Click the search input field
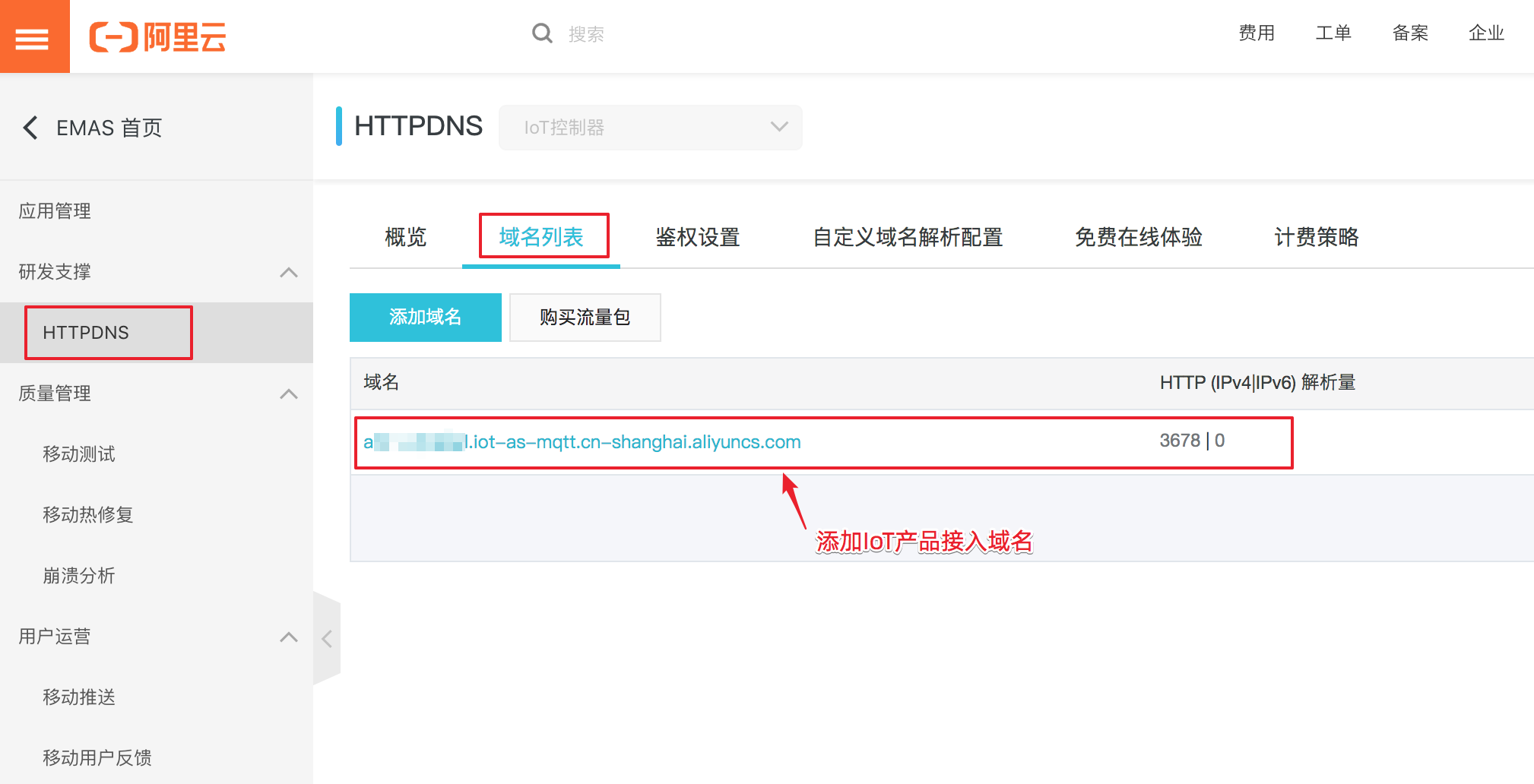Screen dimensions: 1534x784 coord(587,34)
